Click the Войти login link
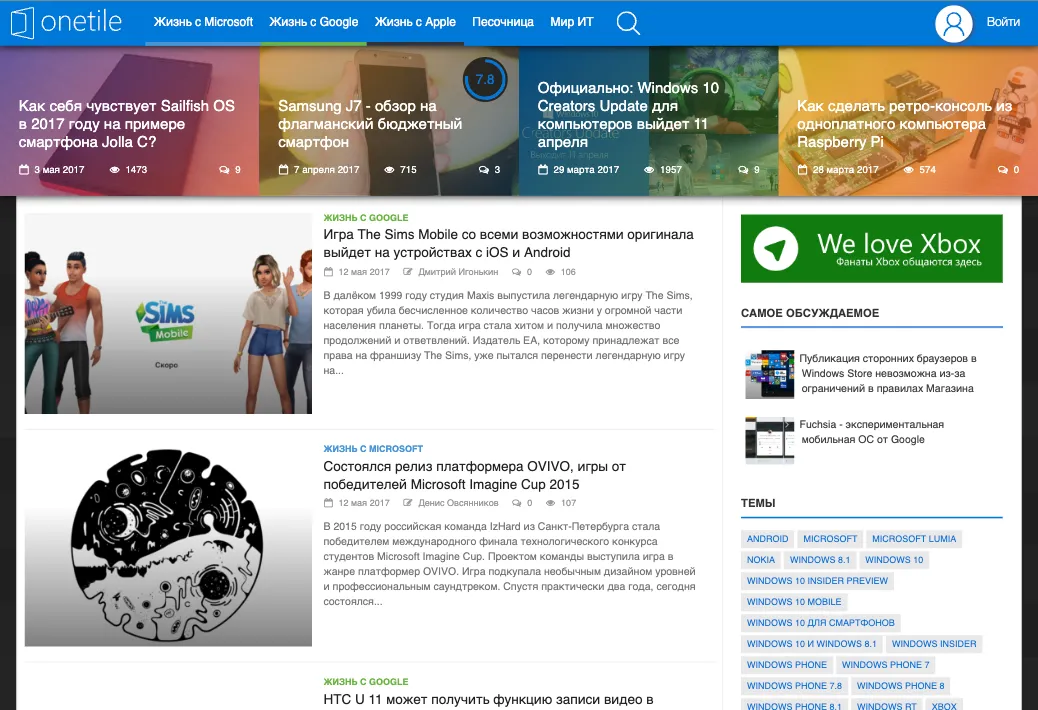 [1003, 22]
